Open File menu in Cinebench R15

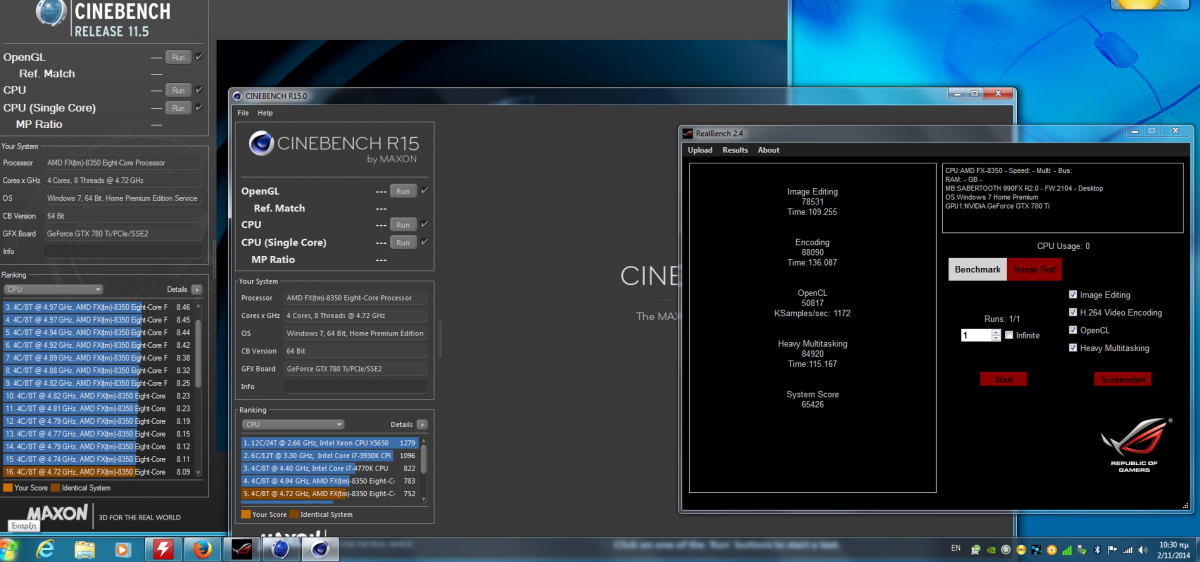pos(243,113)
